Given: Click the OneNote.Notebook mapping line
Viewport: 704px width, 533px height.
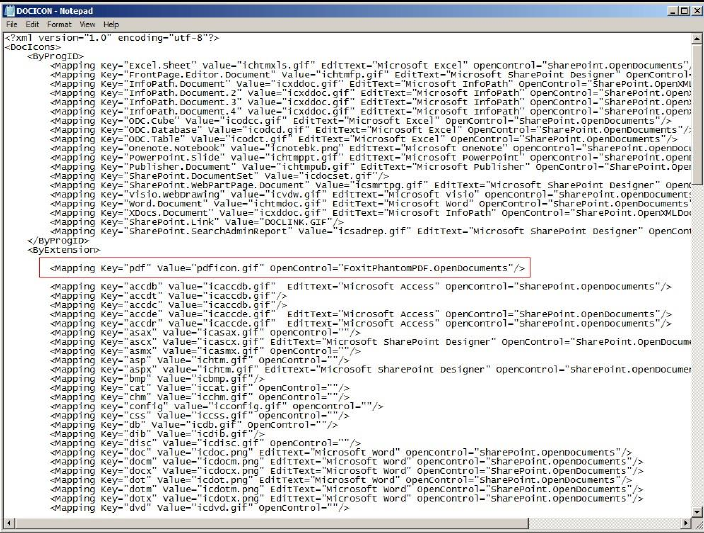Looking at the screenshot, I should [370, 148].
